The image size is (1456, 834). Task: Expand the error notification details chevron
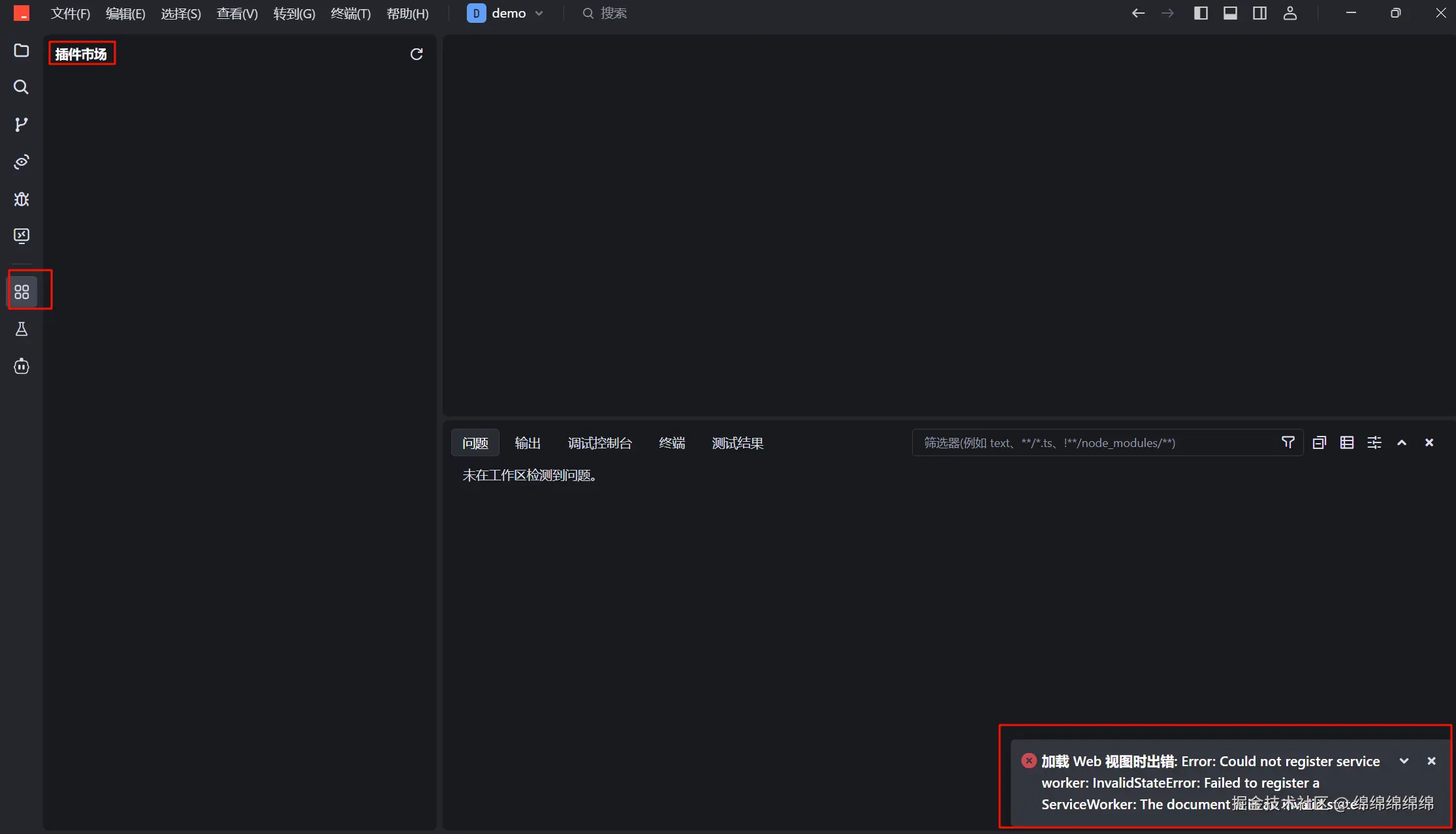click(1404, 761)
